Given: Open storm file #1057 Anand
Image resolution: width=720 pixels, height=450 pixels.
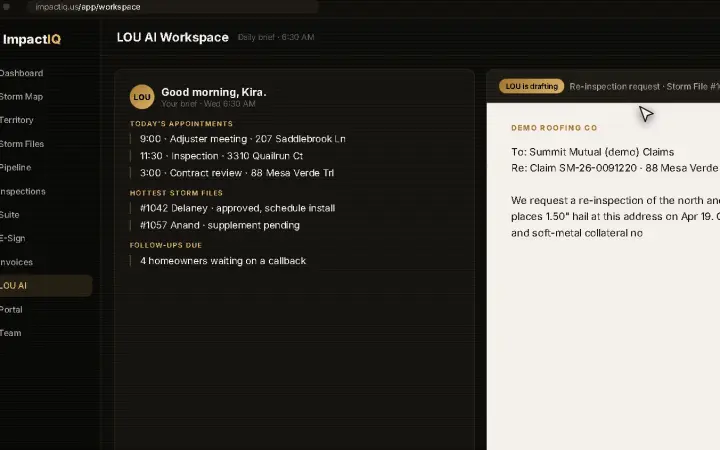Looking at the screenshot, I should [219, 225].
